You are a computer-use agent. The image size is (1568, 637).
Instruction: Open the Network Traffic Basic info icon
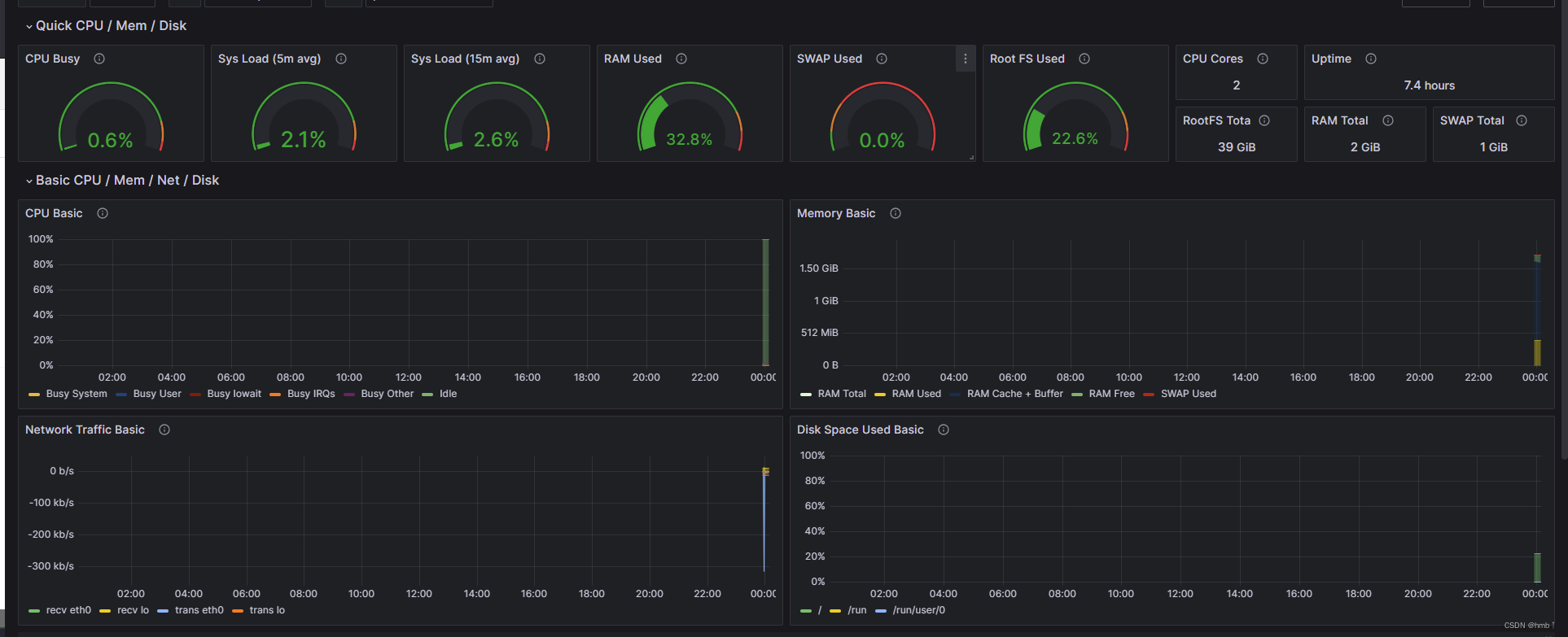(x=164, y=430)
